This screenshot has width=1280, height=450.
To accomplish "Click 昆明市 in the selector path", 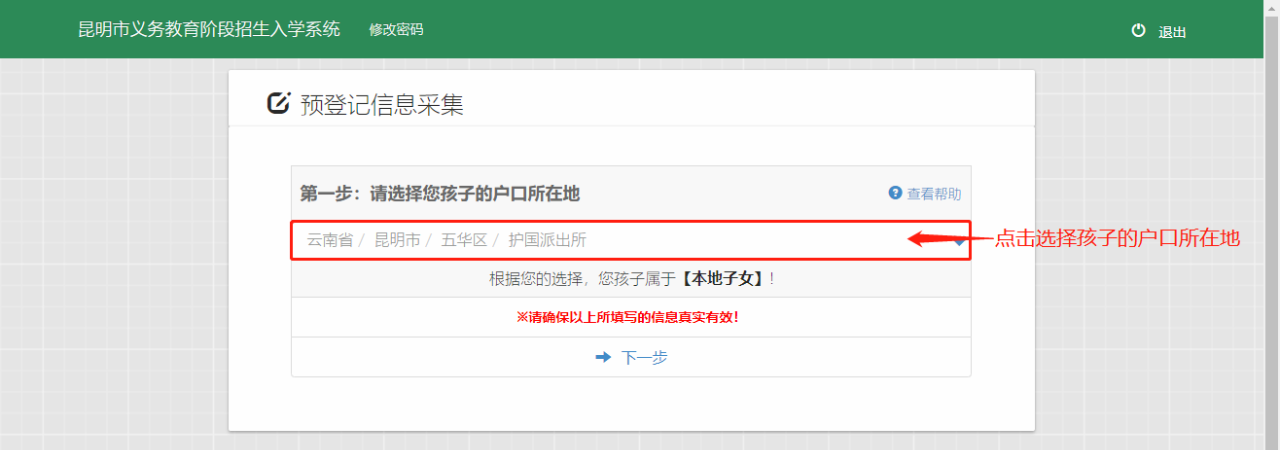I will tap(397, 240).
